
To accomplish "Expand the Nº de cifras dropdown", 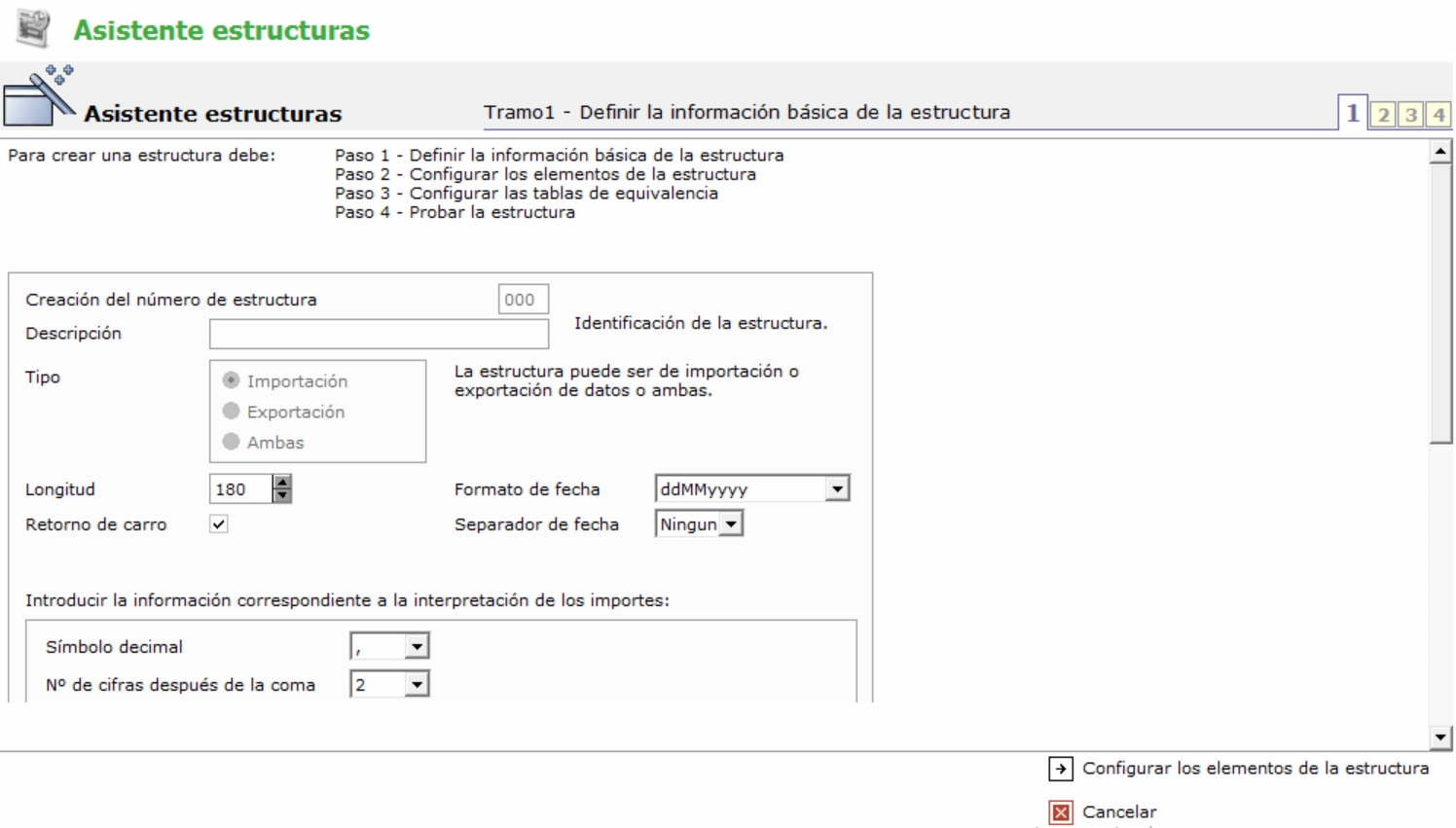I will tap(417, 685).
